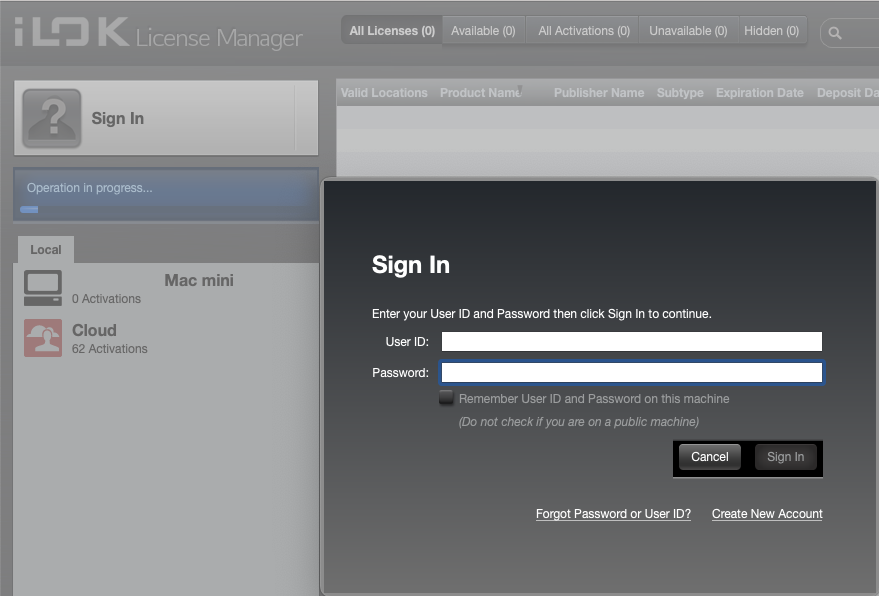Click the user account question mark icon

[52, 118]
